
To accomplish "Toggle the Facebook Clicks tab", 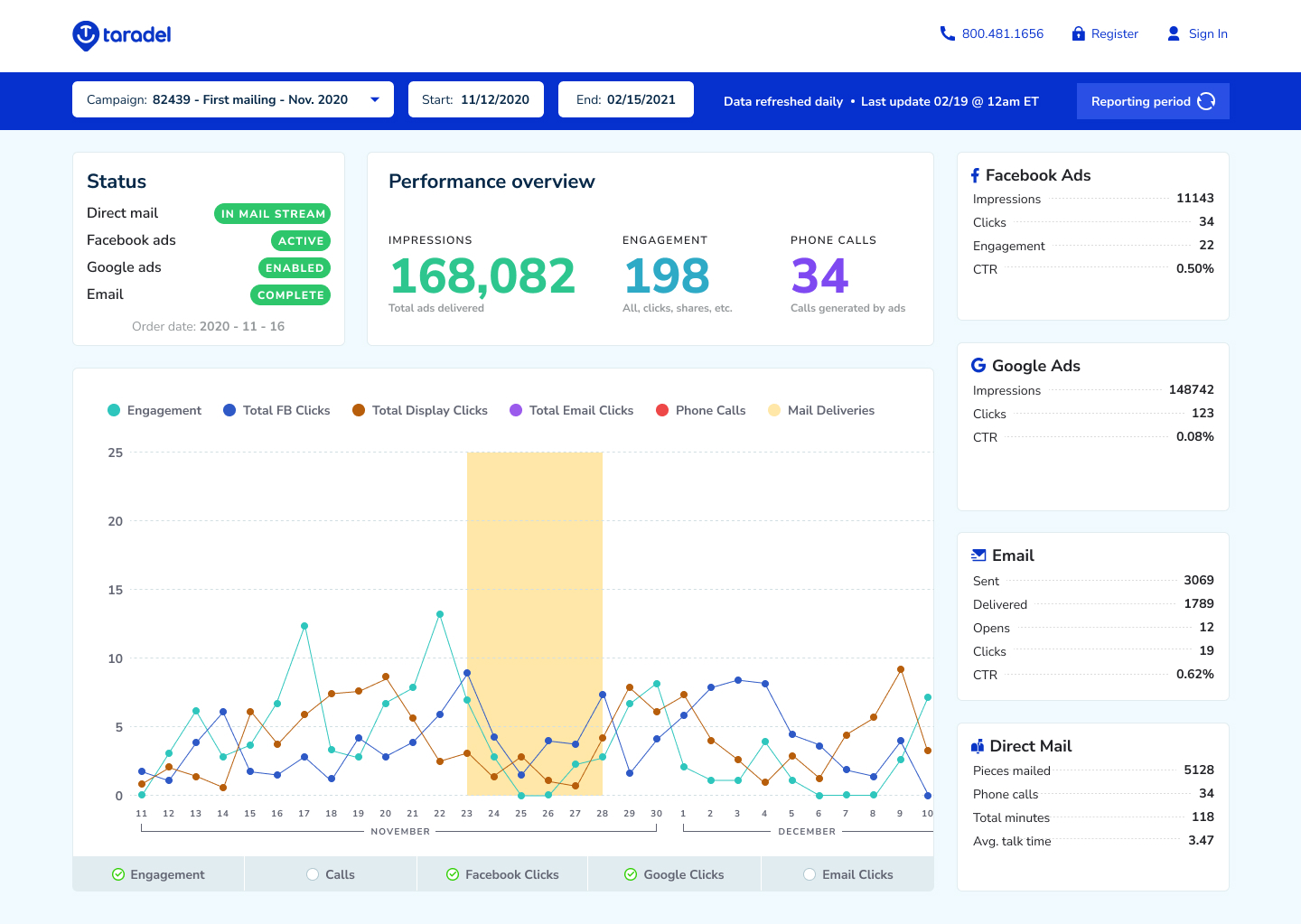I will coord(502,874).
